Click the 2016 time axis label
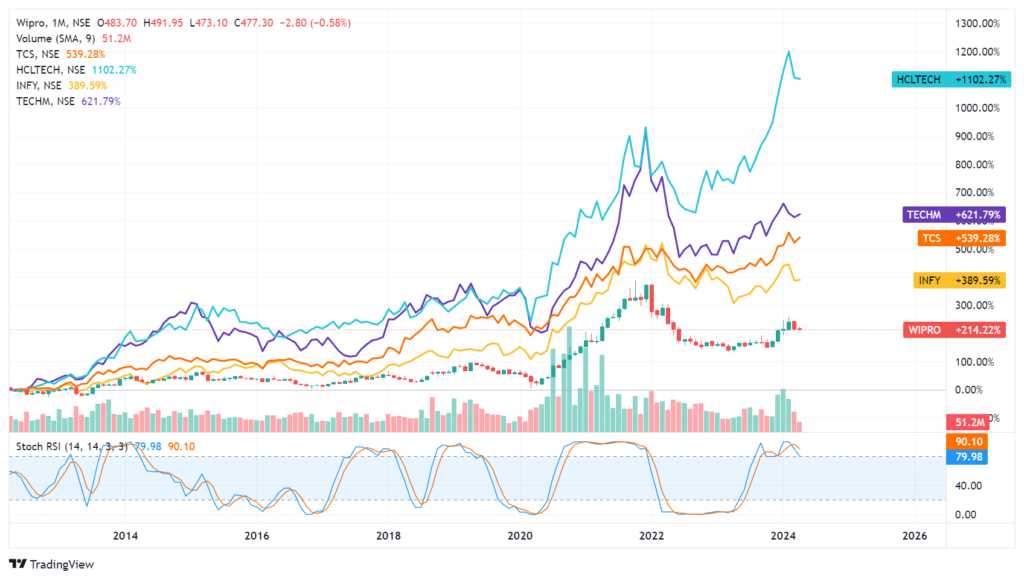 [257, 536]
